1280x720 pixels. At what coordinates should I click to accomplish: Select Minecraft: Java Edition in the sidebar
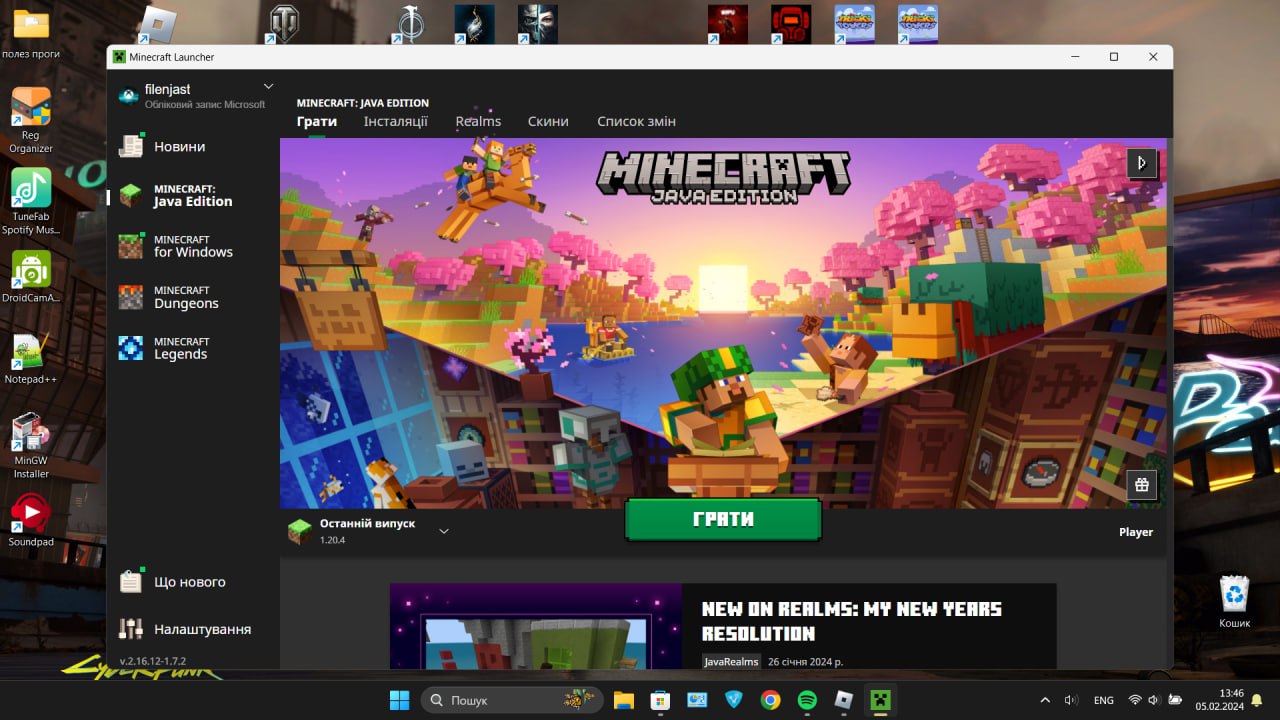(x=193, y=195)
